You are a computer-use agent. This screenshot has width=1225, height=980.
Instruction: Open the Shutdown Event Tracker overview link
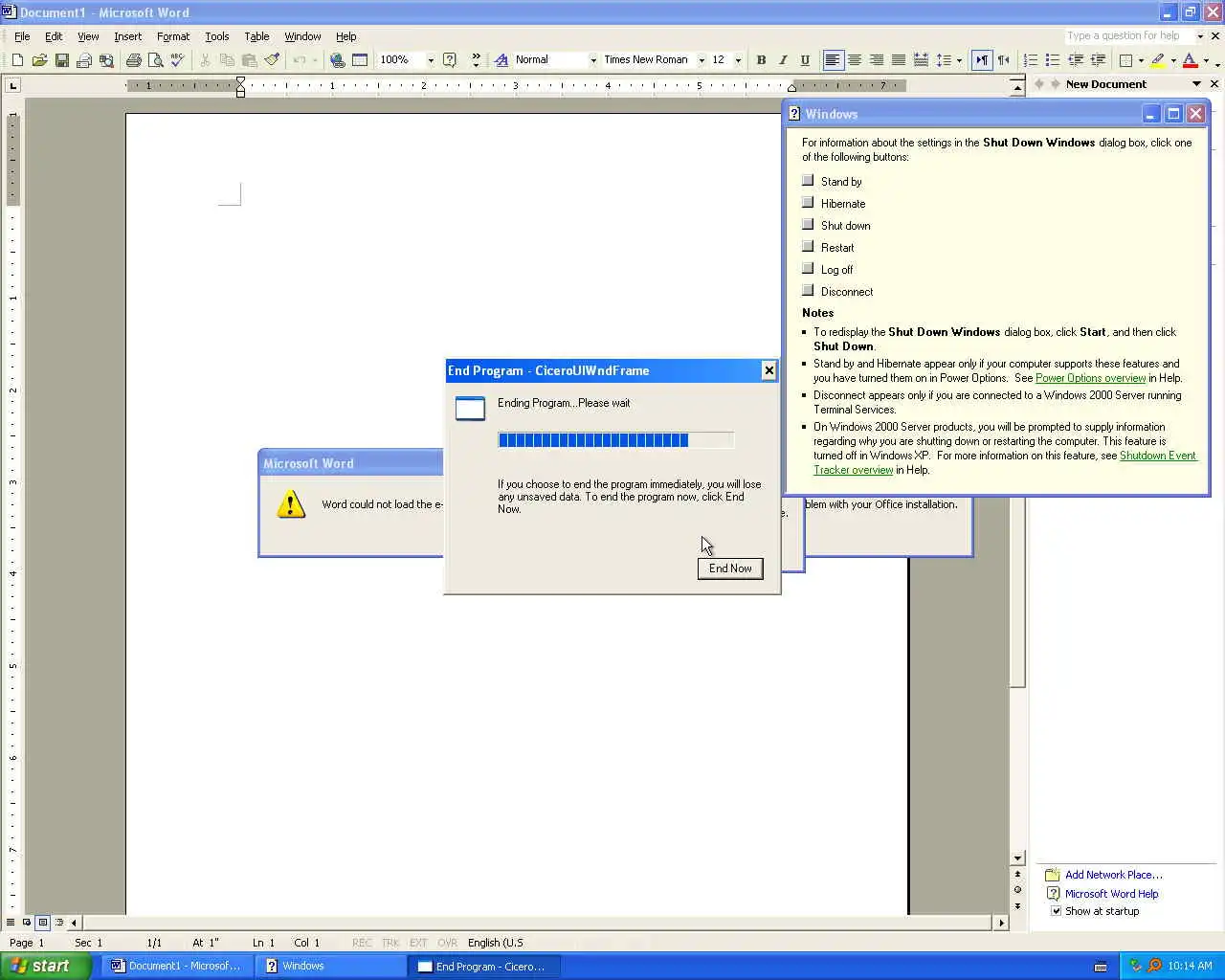1005,462
